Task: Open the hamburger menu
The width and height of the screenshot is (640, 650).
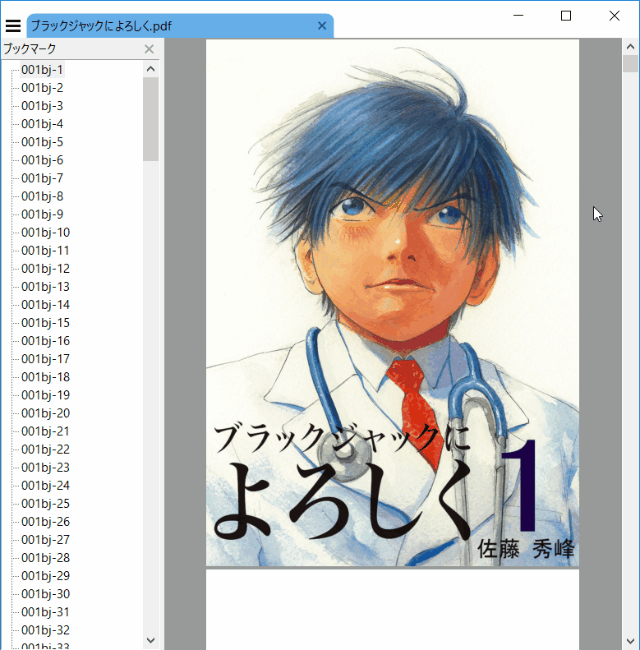Action: 13,26
